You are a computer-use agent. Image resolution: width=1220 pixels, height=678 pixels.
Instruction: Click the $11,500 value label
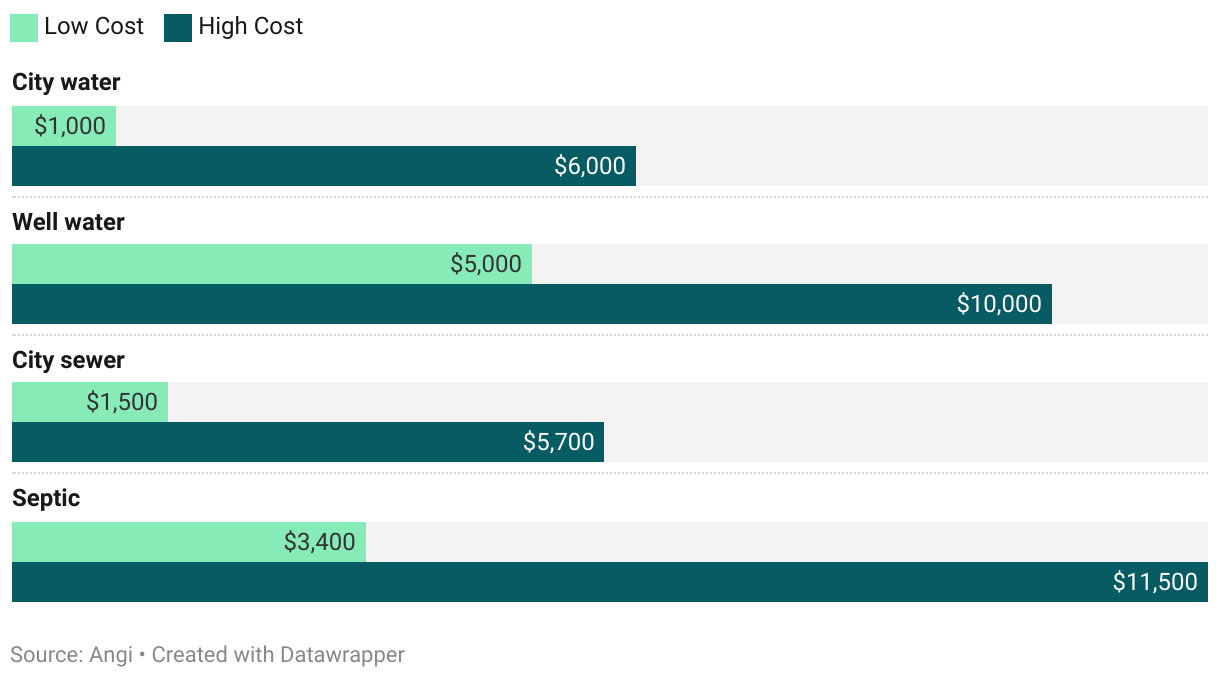[x=1154, y=582]
